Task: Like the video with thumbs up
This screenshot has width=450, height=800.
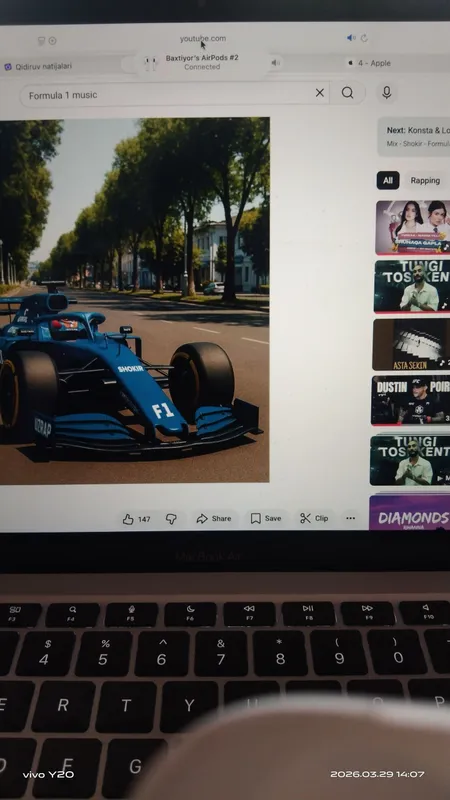Action: tap(137, 519)
